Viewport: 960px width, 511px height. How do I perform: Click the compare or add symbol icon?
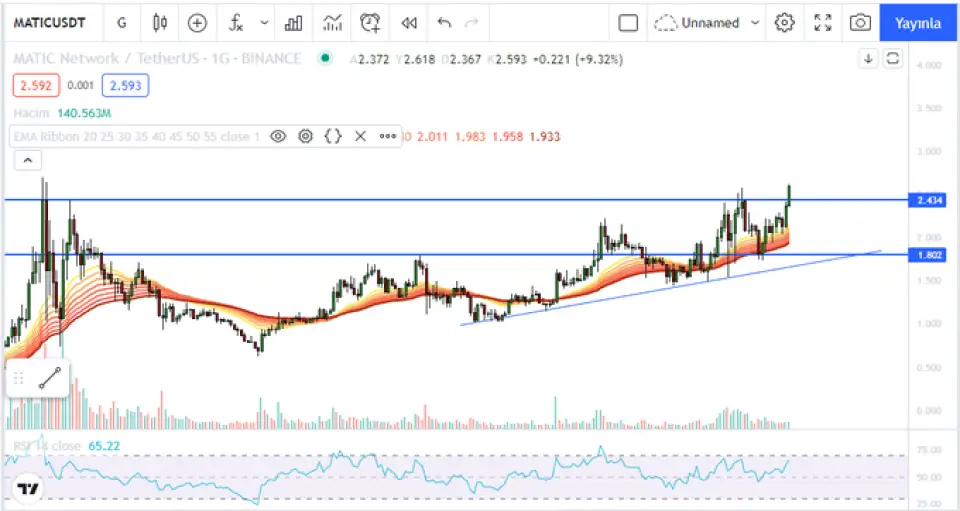(x=197, y=22)
